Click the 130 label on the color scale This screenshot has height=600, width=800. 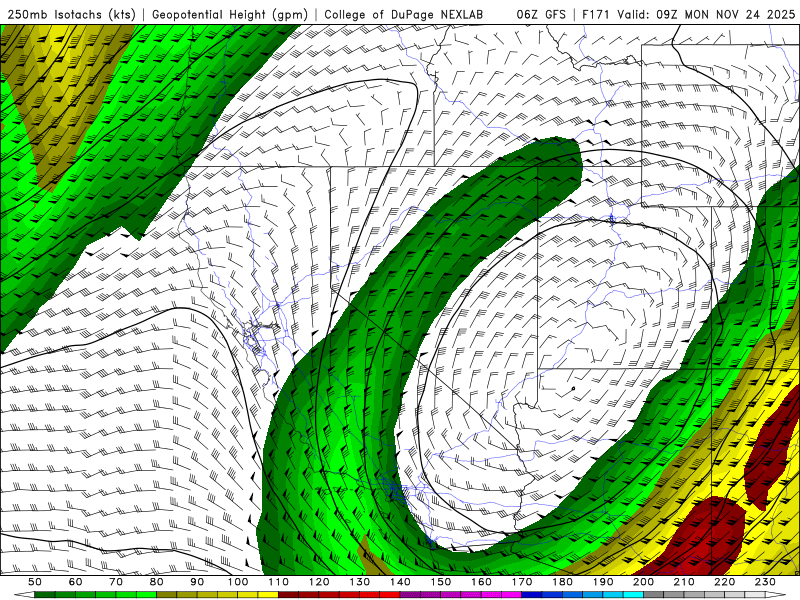(x=360, y=582)
